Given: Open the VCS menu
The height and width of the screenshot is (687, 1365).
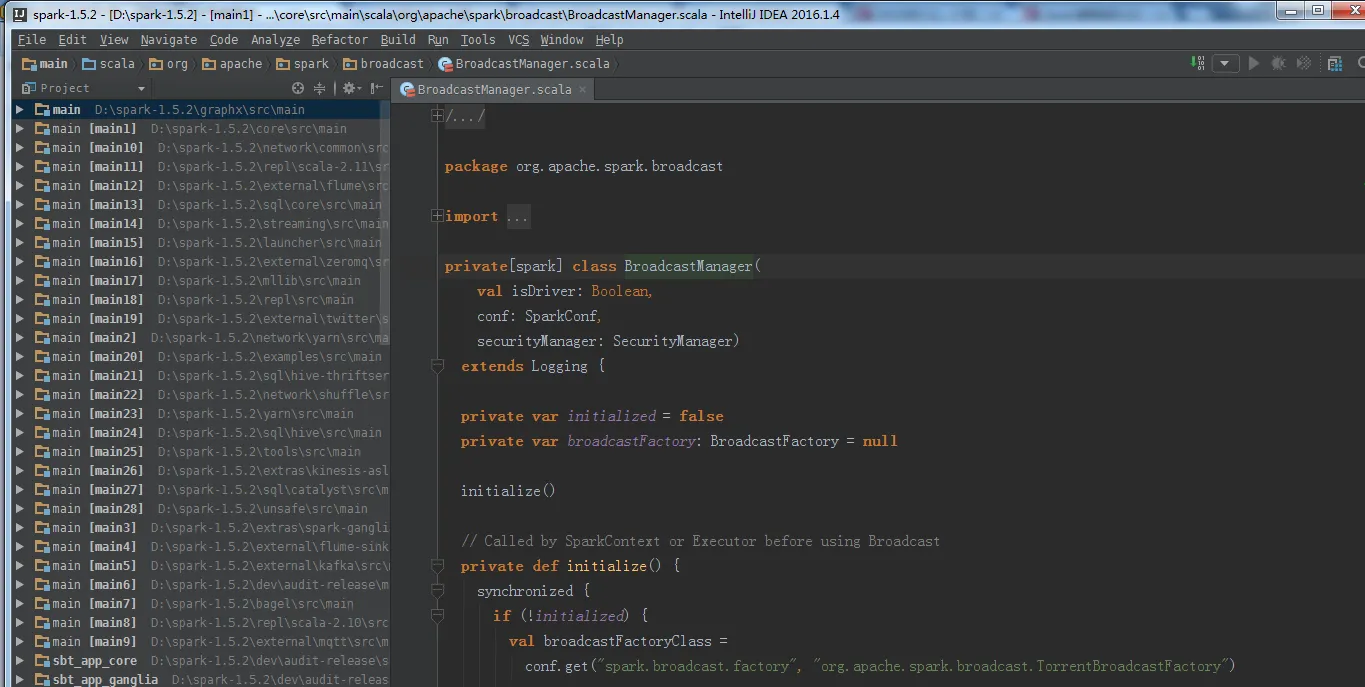Looking at the screenshot, I should 518,40.
